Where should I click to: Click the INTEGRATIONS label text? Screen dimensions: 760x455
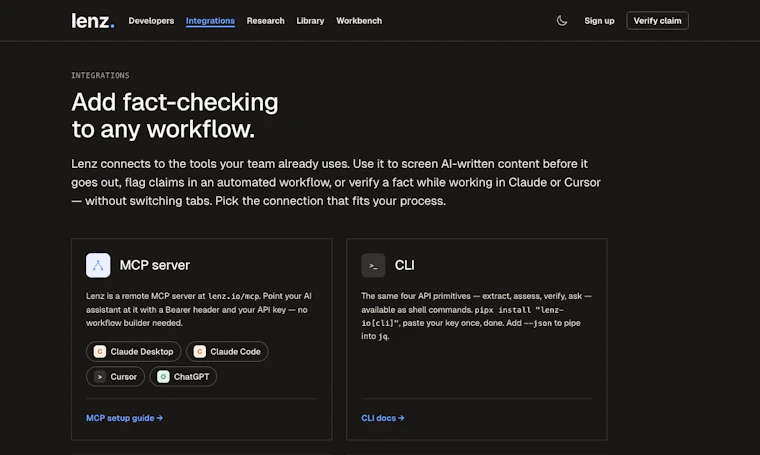pos(100,75)
